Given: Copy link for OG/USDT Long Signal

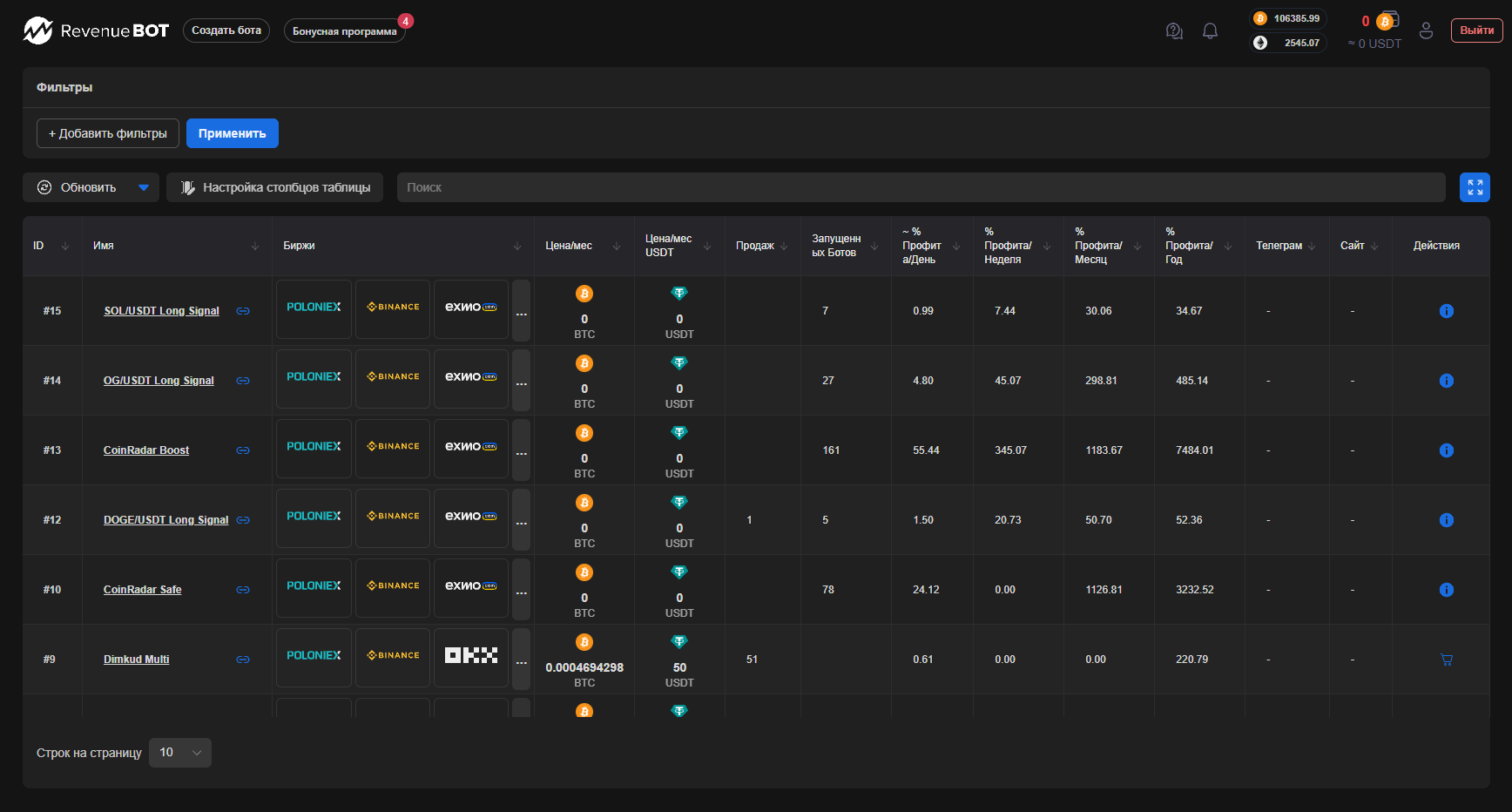Looking at the screenshot, I should tap(243, 381).
